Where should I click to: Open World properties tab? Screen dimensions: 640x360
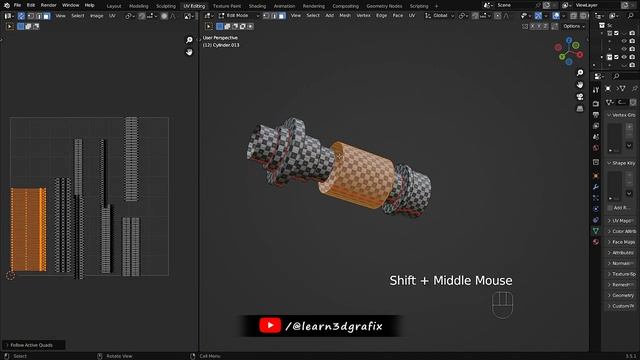click(x=596, y=148)
